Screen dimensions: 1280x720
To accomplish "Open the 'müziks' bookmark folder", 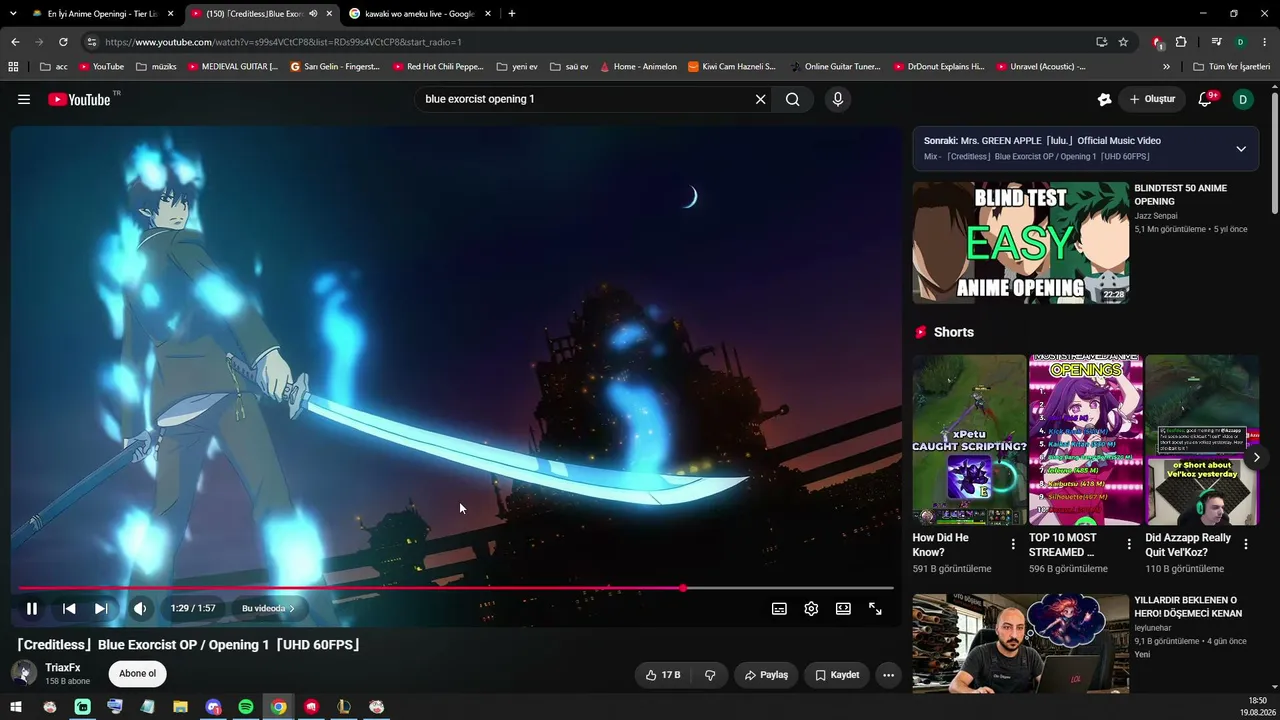I will click(x=156, y=67).
